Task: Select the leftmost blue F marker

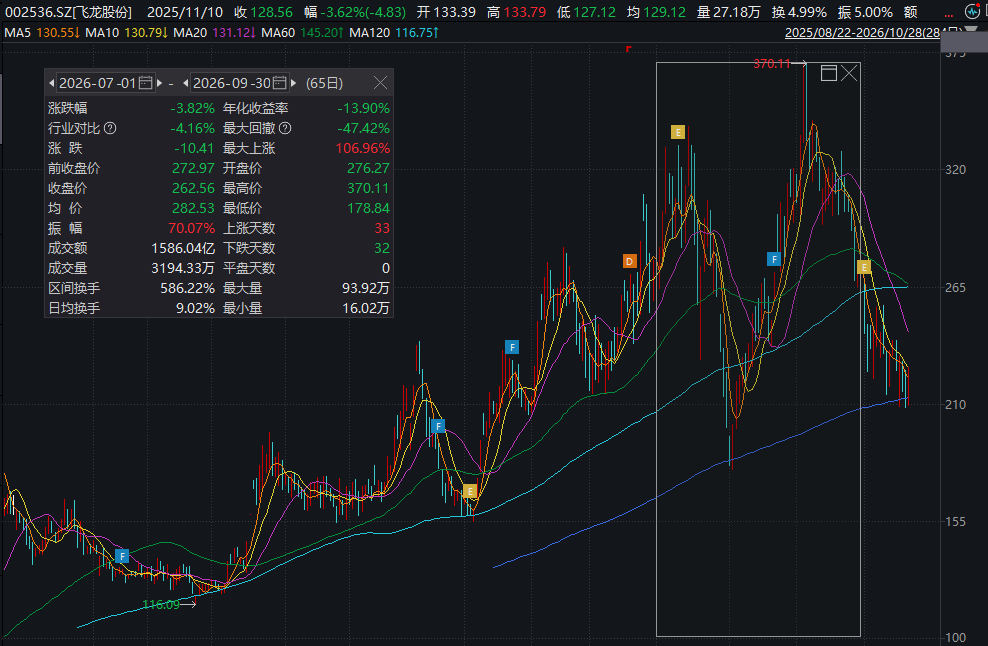Action: coord(122,556)
